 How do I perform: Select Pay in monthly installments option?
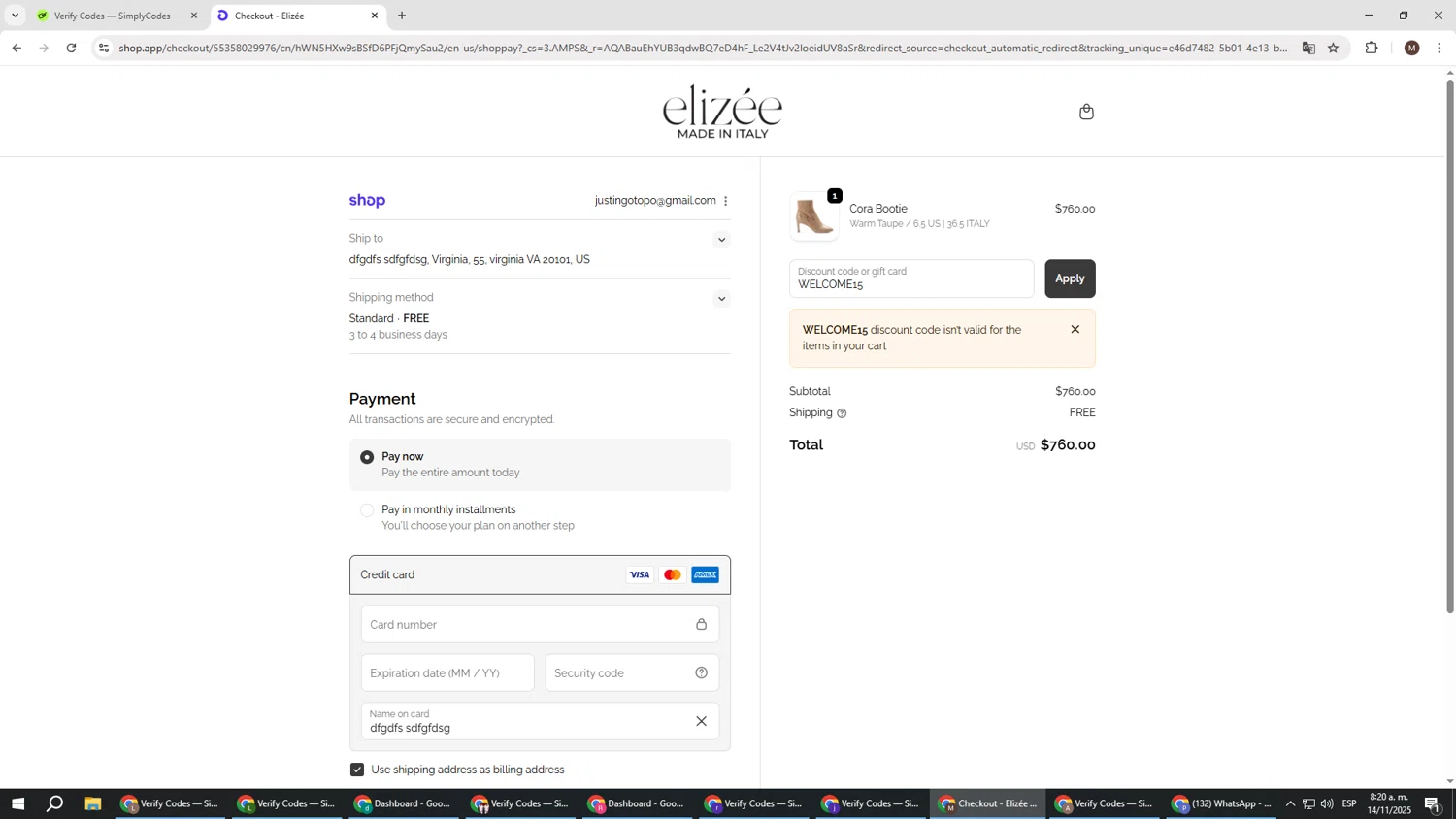tap(367, 510)
